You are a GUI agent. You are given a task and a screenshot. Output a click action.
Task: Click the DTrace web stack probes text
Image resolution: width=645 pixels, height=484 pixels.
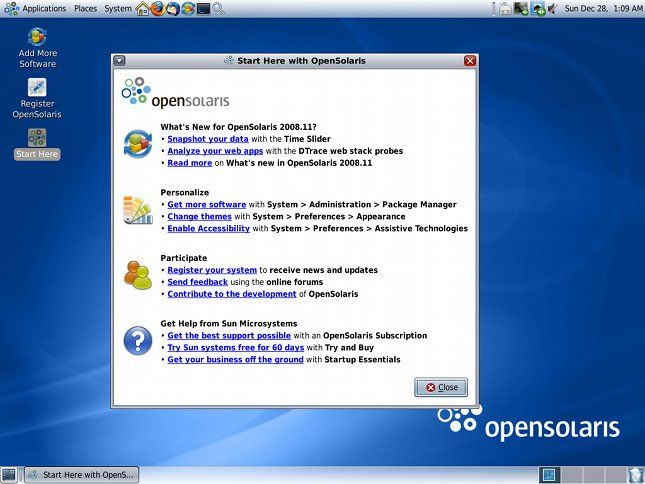coord(351,151)
